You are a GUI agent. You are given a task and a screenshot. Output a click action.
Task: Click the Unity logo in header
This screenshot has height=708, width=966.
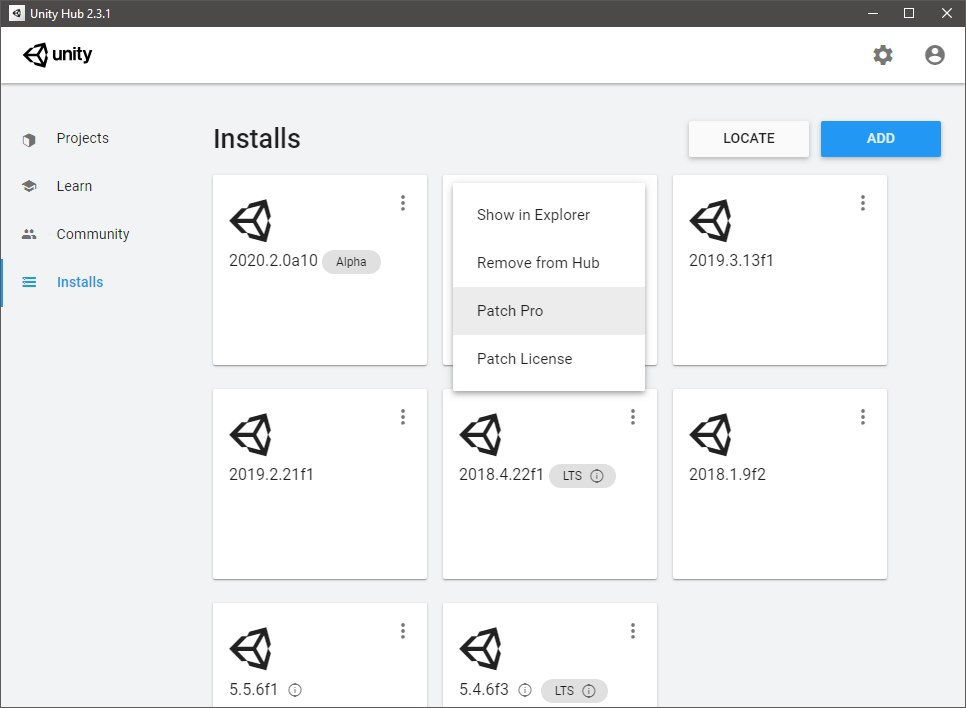(x=57, y=54)
